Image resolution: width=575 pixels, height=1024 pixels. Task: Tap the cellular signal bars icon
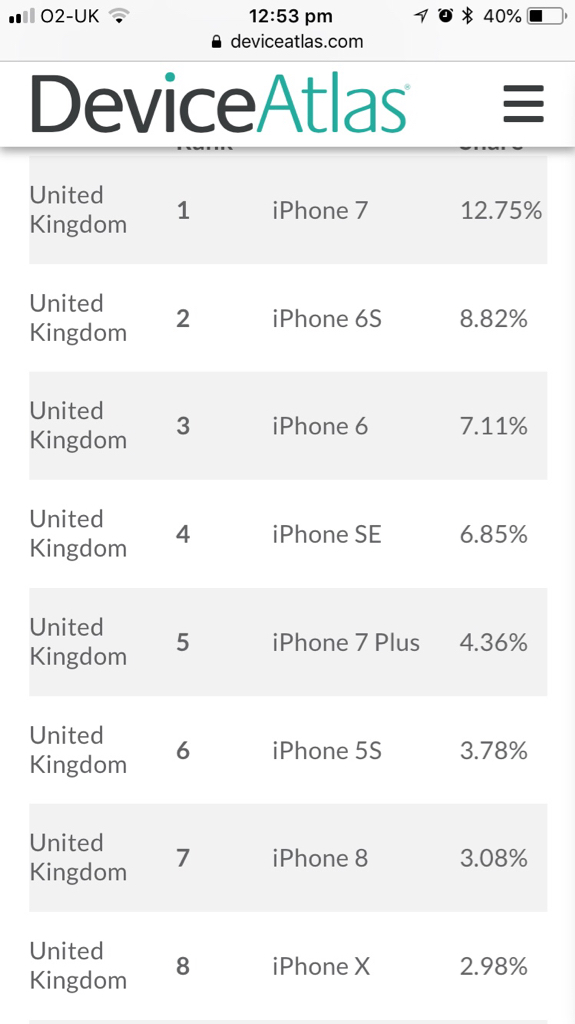(22, 16)
